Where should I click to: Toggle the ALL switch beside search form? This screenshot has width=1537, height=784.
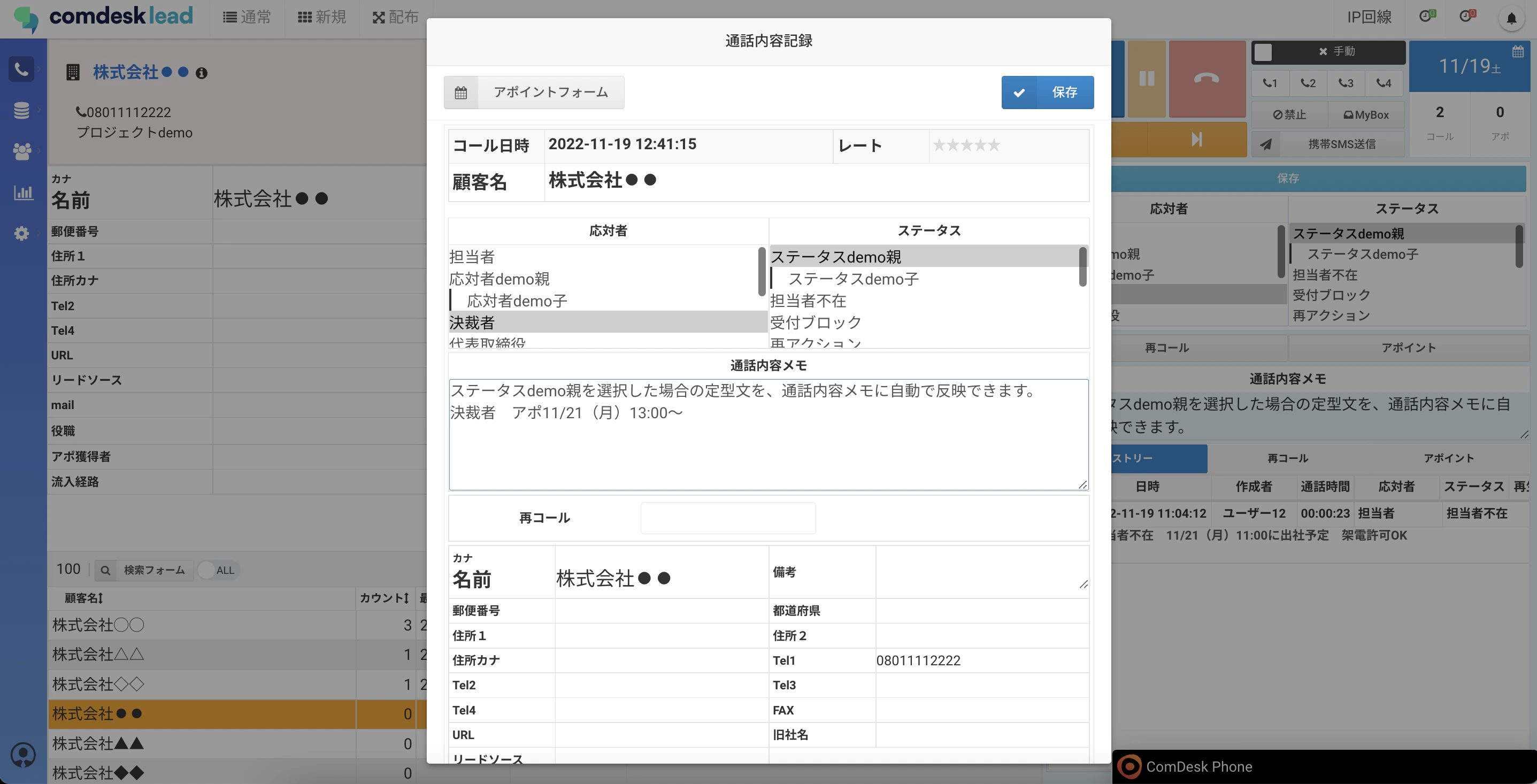(217, 571)
